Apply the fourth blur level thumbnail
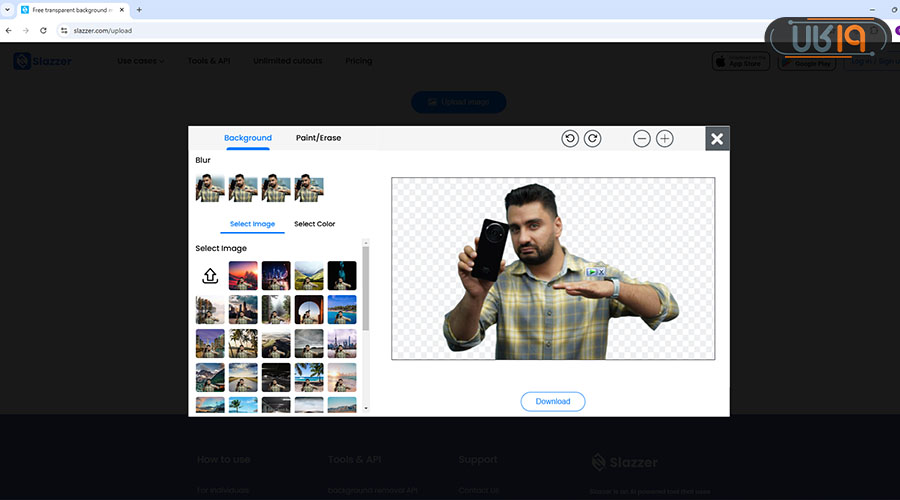The image size is (900, 500). pos(309,188)
